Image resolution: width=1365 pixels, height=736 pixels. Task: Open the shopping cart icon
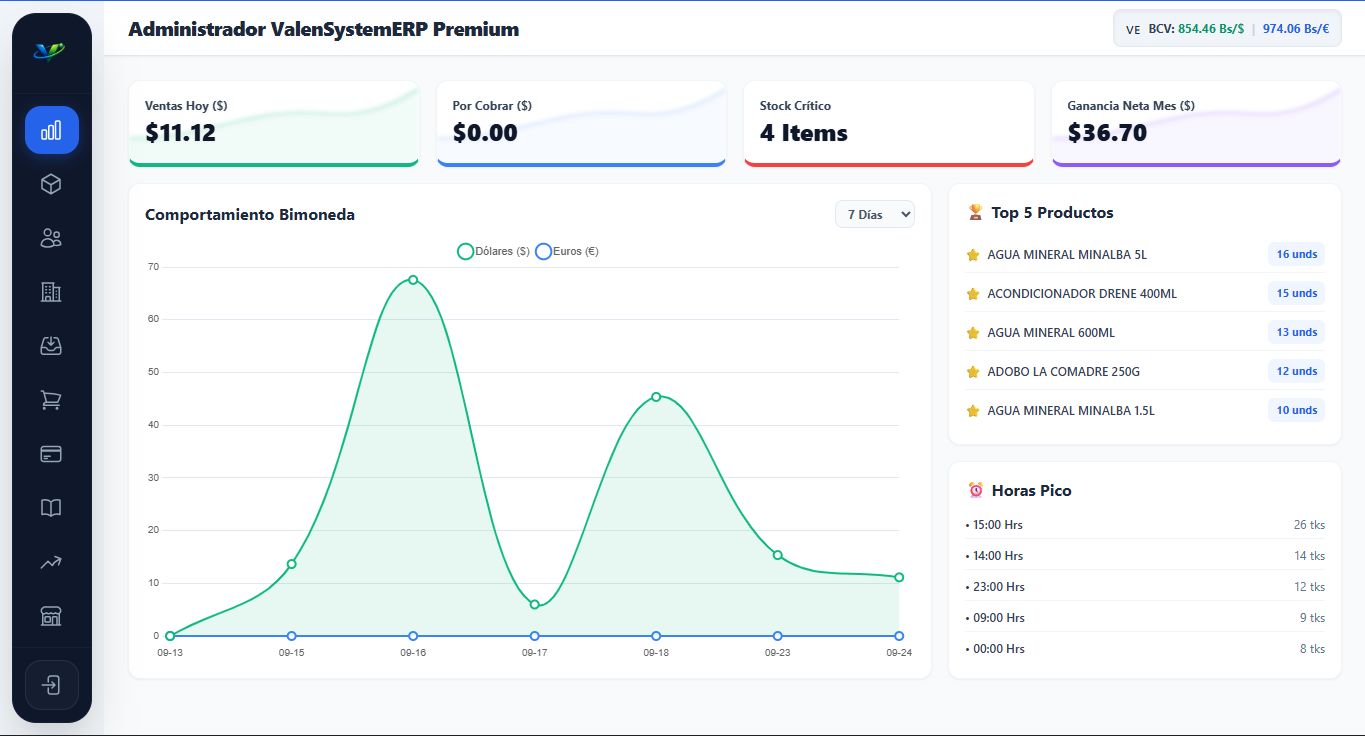[x=51, y=400]
